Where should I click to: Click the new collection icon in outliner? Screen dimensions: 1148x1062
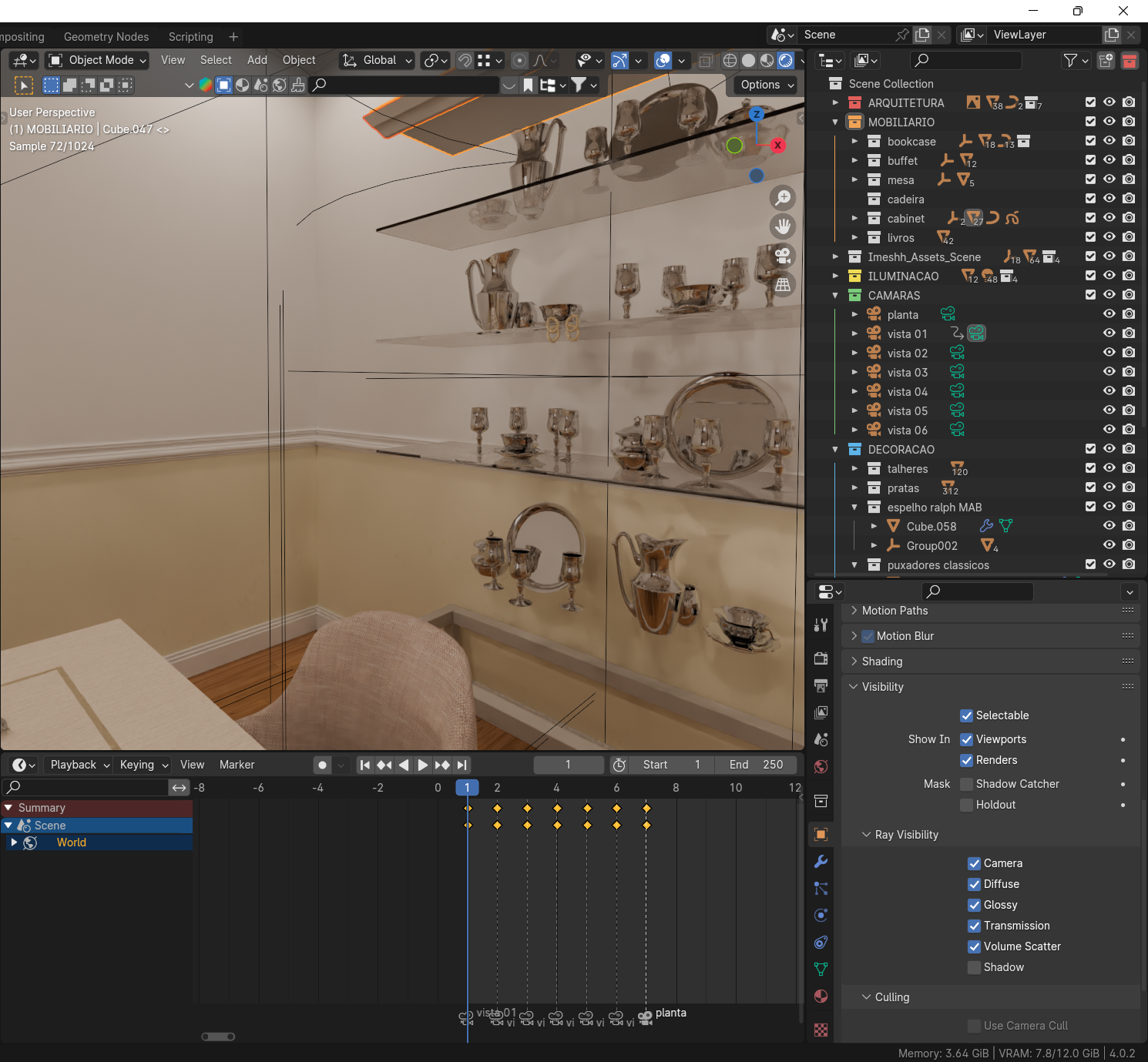pos(1106,60)
